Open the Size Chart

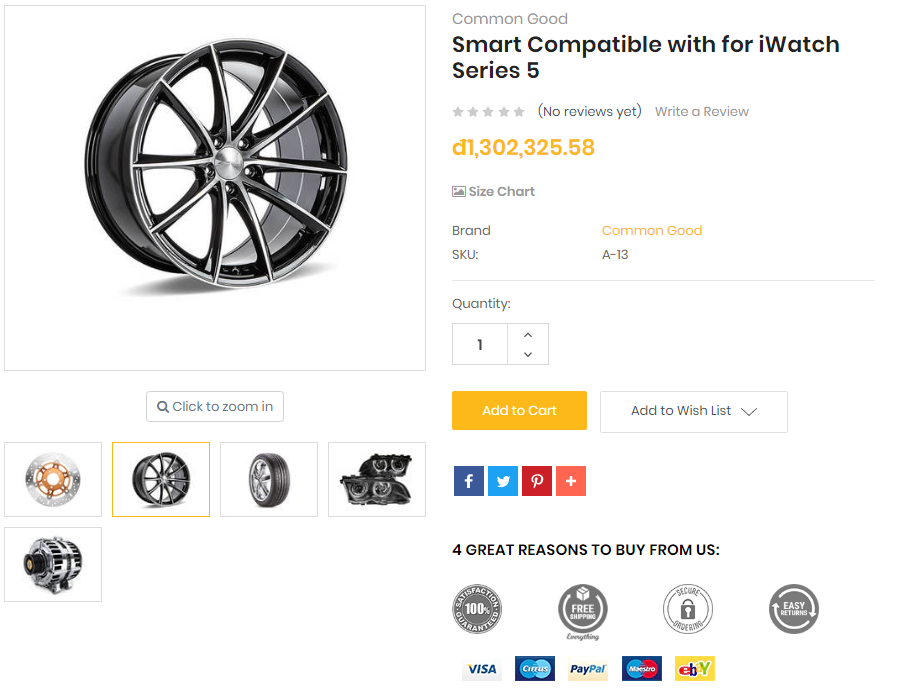point(494,191)
